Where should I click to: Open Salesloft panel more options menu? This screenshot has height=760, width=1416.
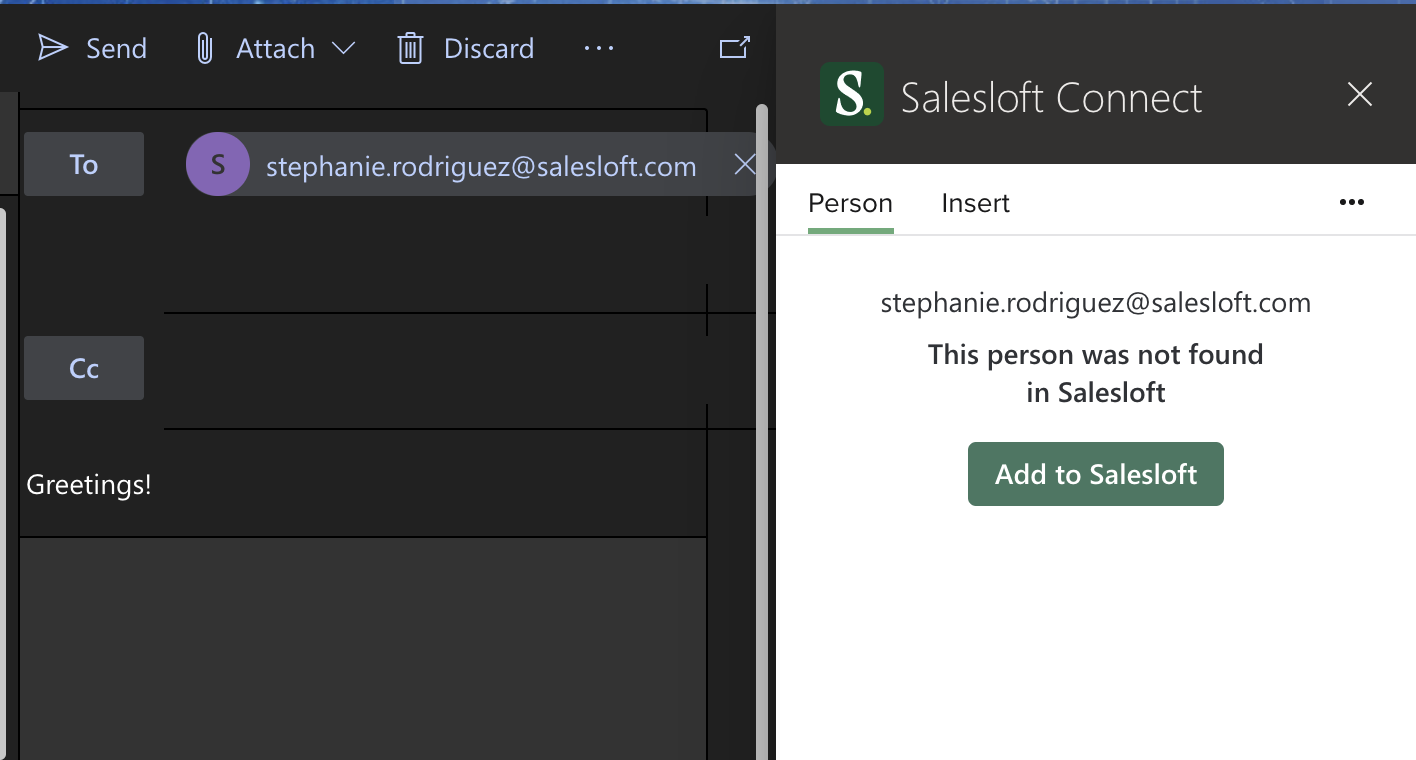pyautogui.click(x=1352, y=202)
